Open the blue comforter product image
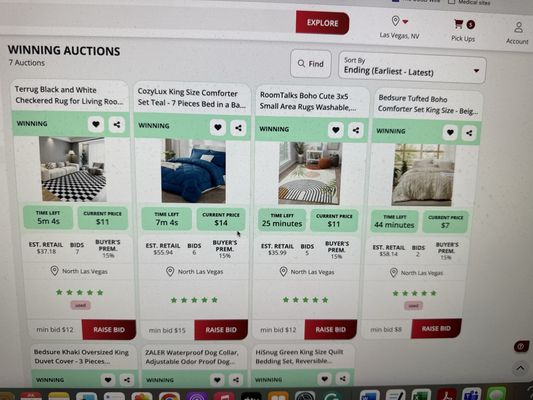The height and width of the screenshot is (400, 533). (x=193, y=171)
